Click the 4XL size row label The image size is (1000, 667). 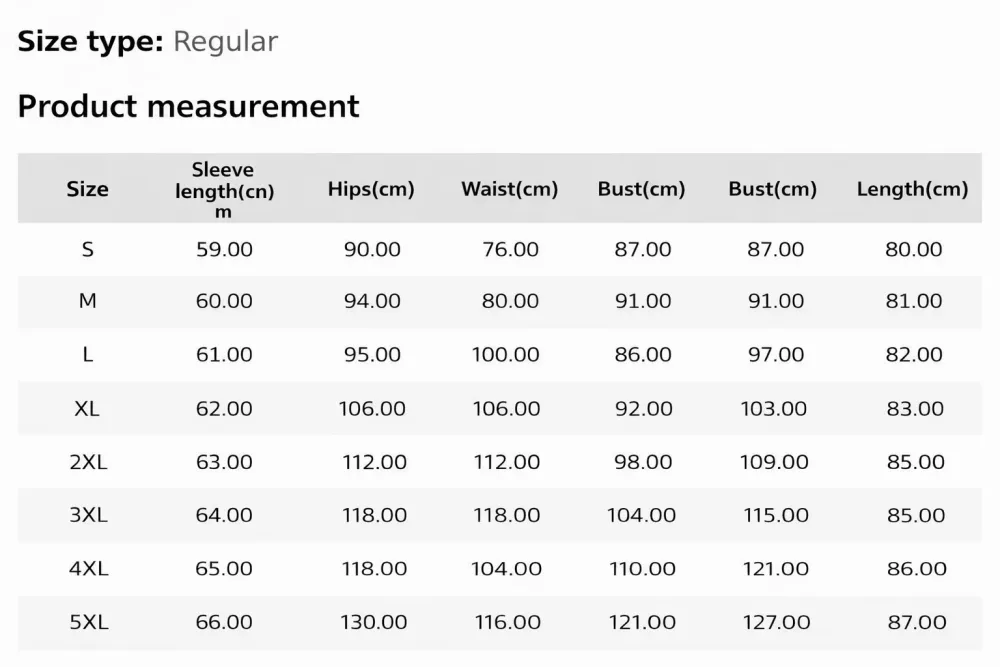88,568
